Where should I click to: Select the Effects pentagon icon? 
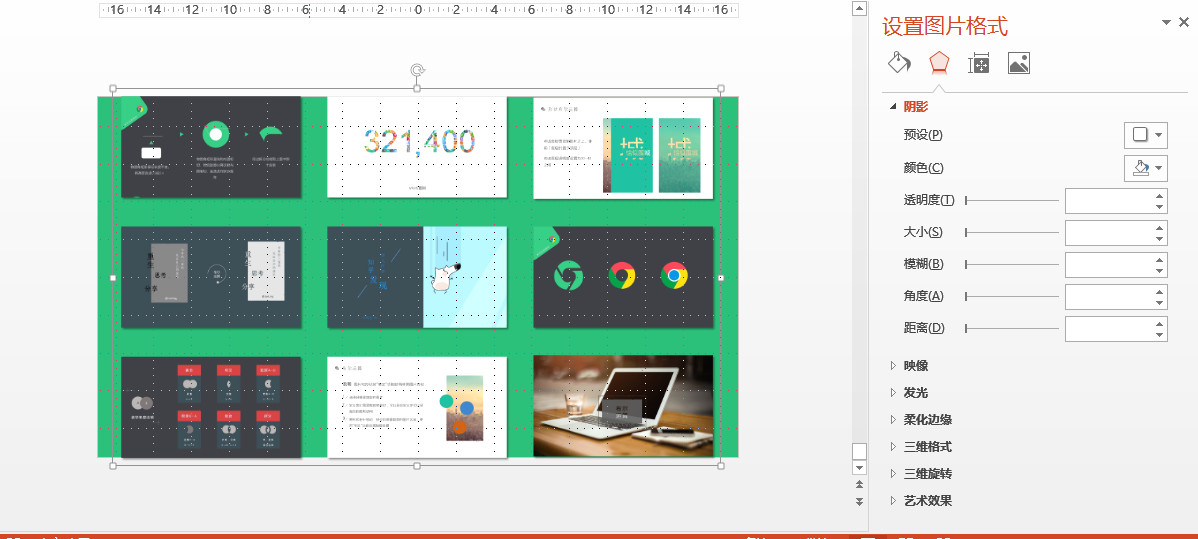(938, 63)
